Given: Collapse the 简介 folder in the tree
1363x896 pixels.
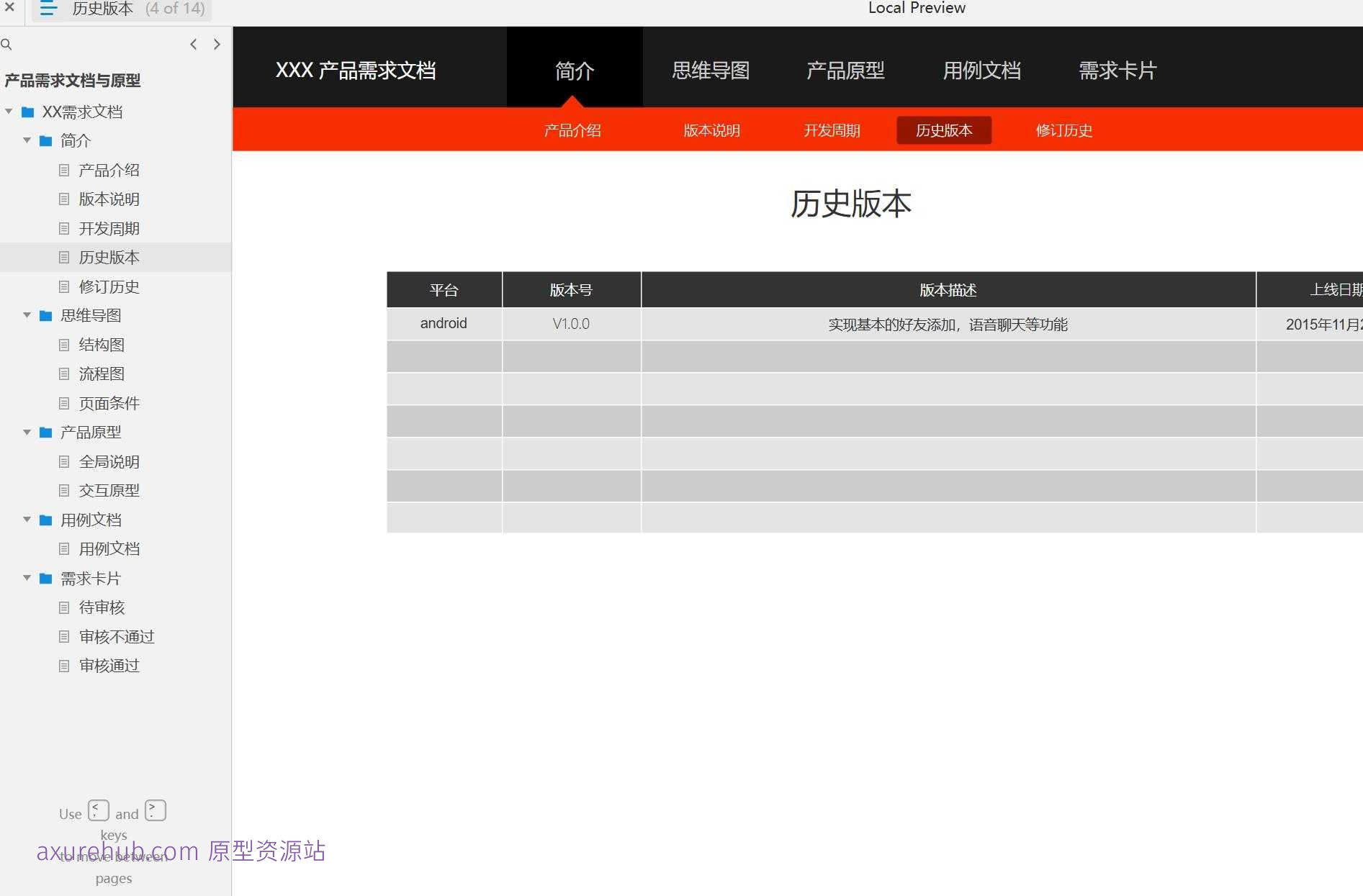Looking at the screenshot, I should tap(27, 141).
